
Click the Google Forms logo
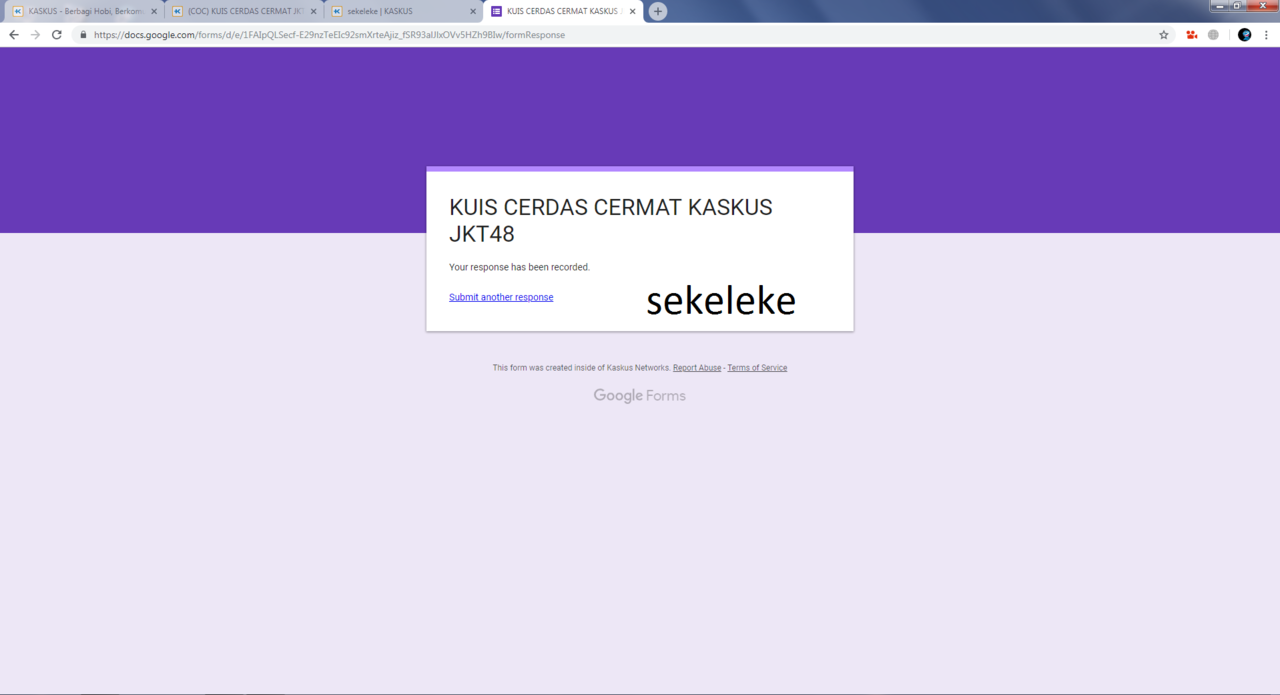point(639,395)
